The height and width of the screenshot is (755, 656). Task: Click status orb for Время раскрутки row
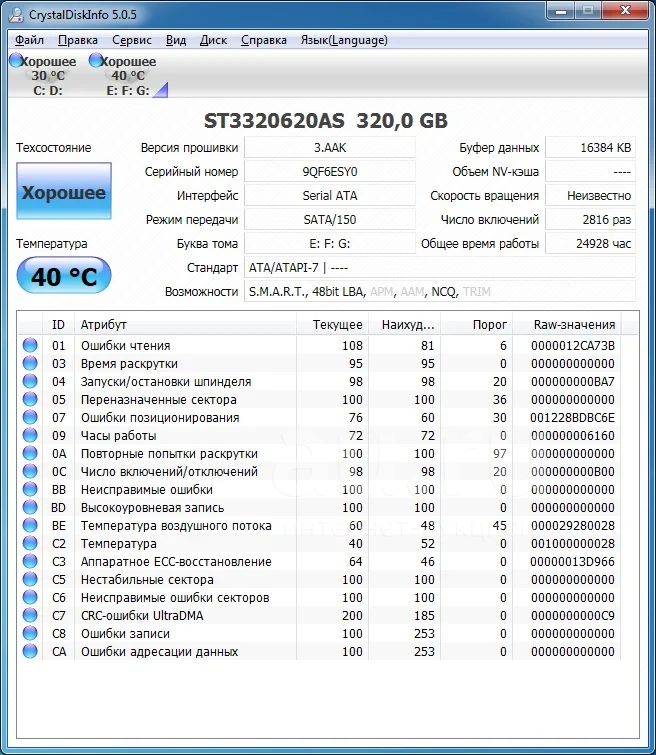[x=30, y=363]
